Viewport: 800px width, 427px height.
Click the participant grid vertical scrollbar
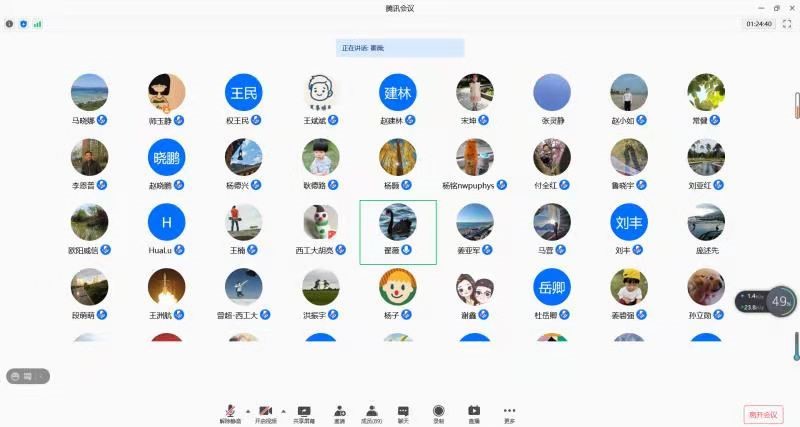tap(796, 105)
